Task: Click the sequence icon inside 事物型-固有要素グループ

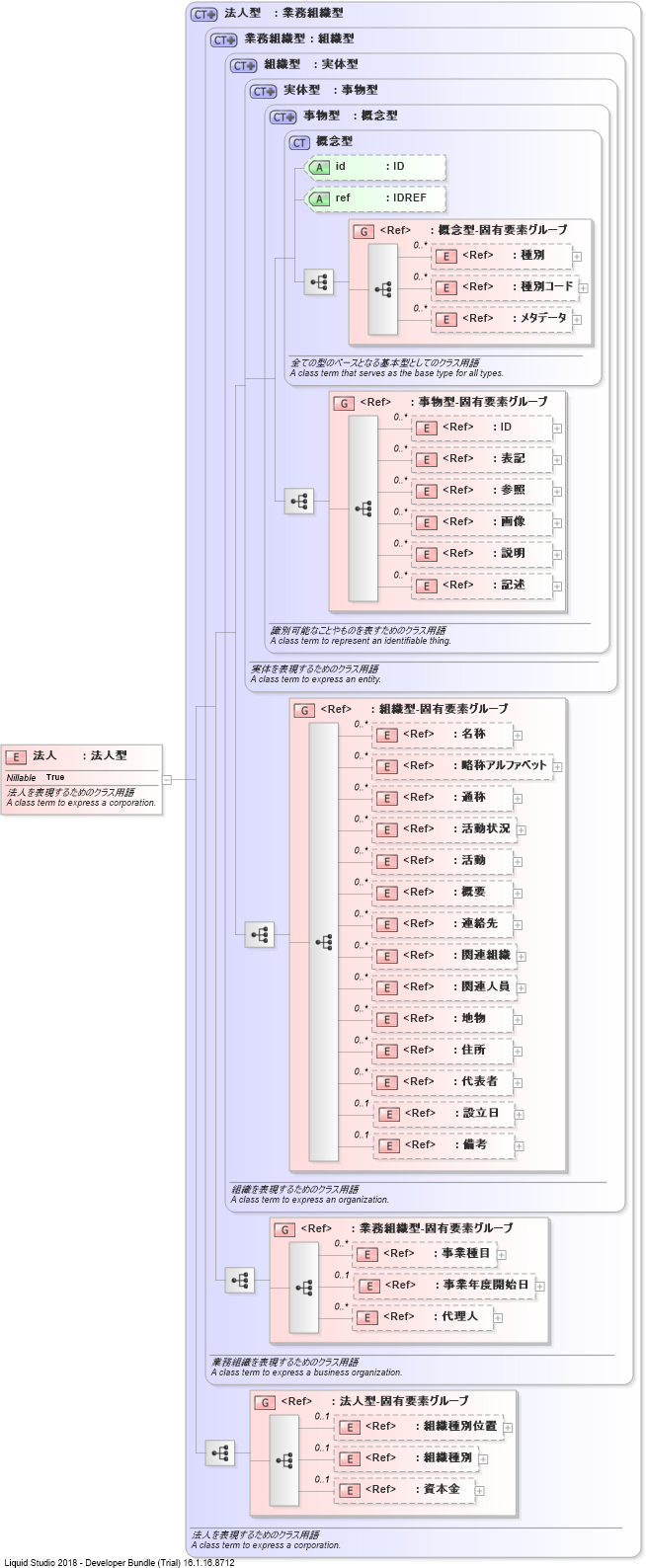Action: 363,509
